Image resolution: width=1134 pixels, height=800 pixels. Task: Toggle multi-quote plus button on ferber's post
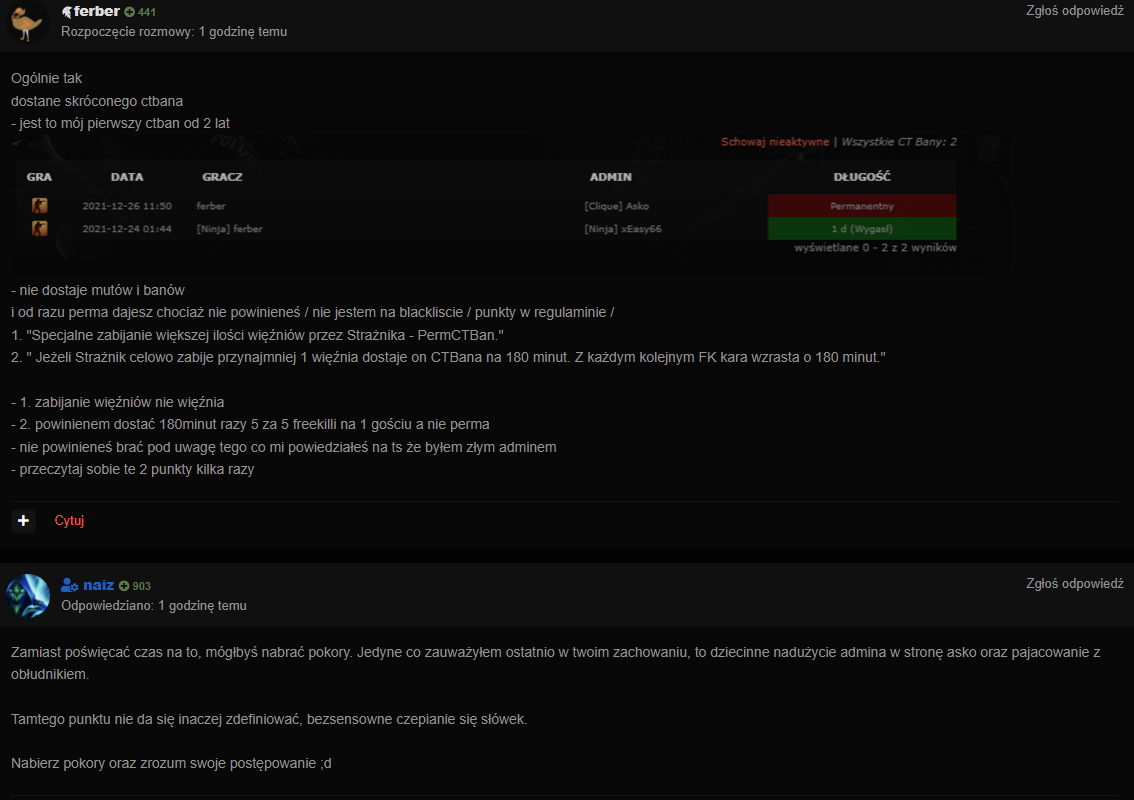[23, 520]
